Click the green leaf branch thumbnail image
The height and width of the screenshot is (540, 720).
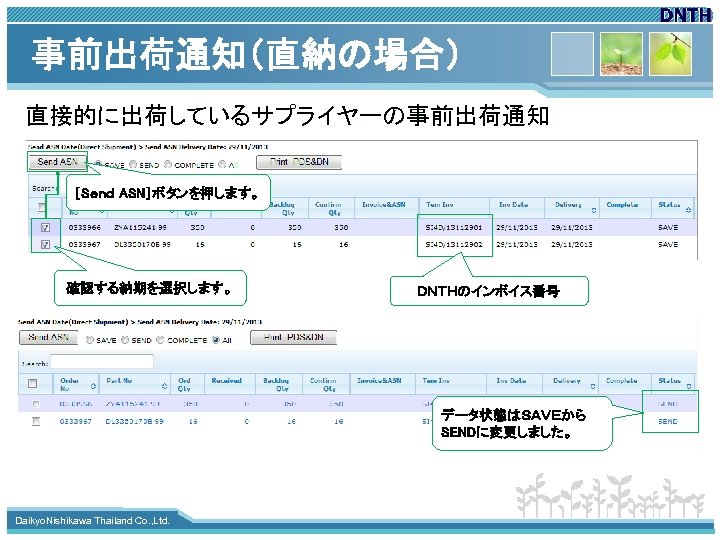pyautogui.click(x=670, y=54)
